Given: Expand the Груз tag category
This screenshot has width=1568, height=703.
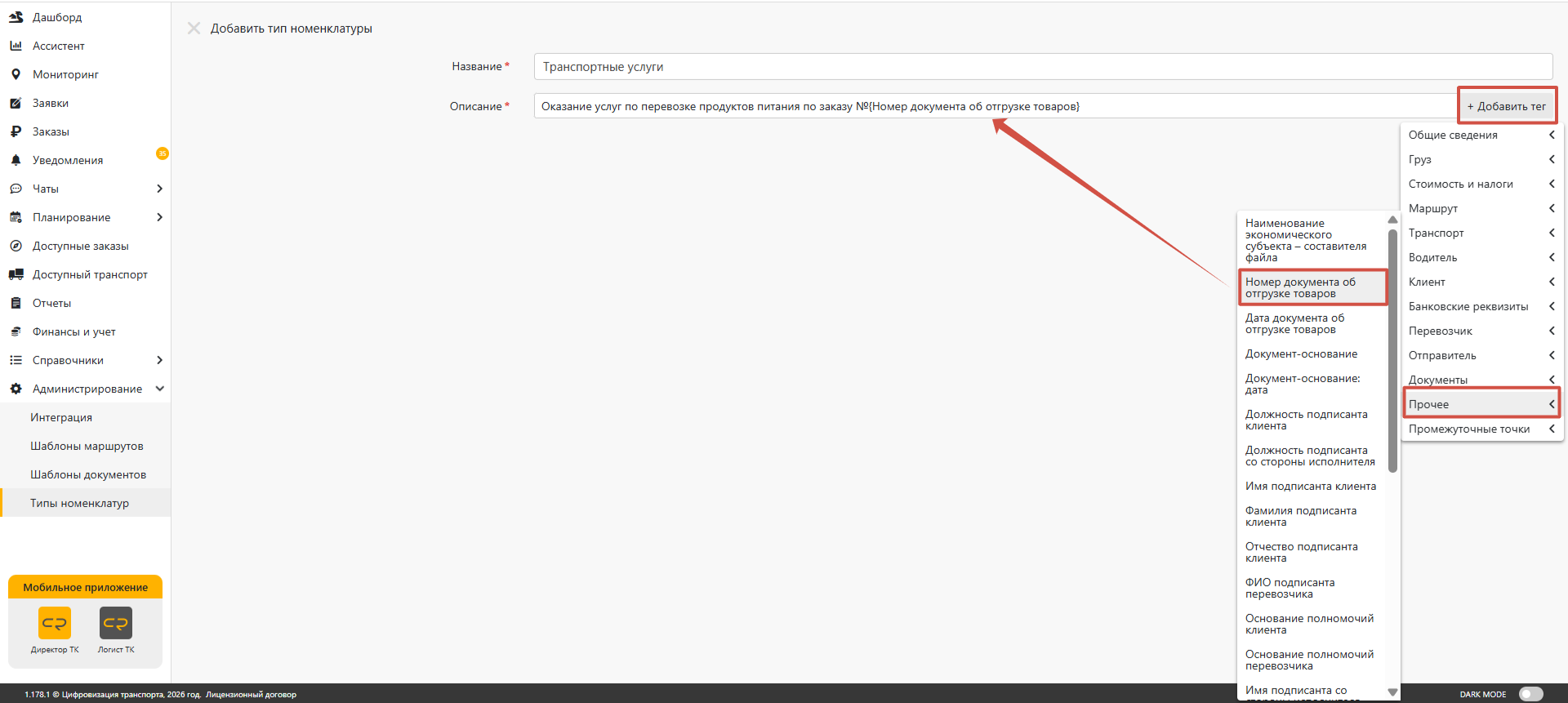Looking at the screenshot, I should 1482,159.
